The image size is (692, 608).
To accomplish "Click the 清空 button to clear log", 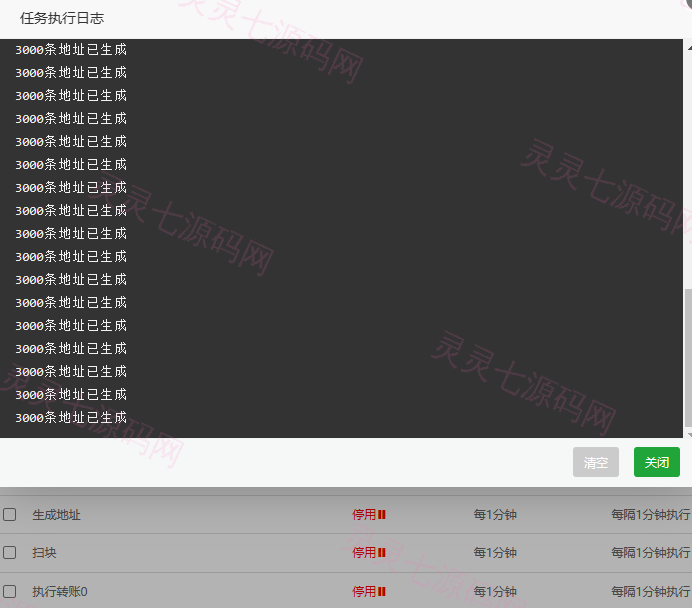I will 596,462.
